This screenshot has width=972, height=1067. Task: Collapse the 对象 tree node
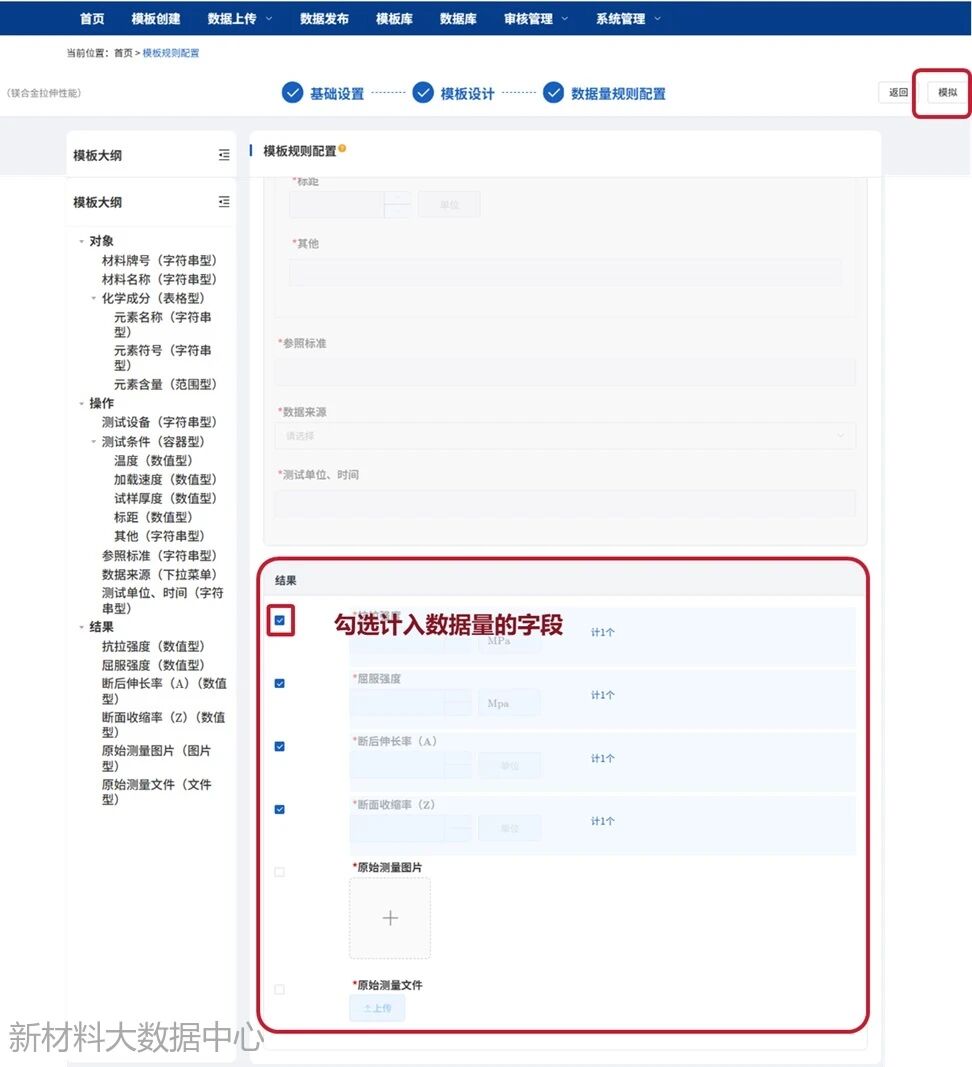pyautogui.click(x=82, y=241)
